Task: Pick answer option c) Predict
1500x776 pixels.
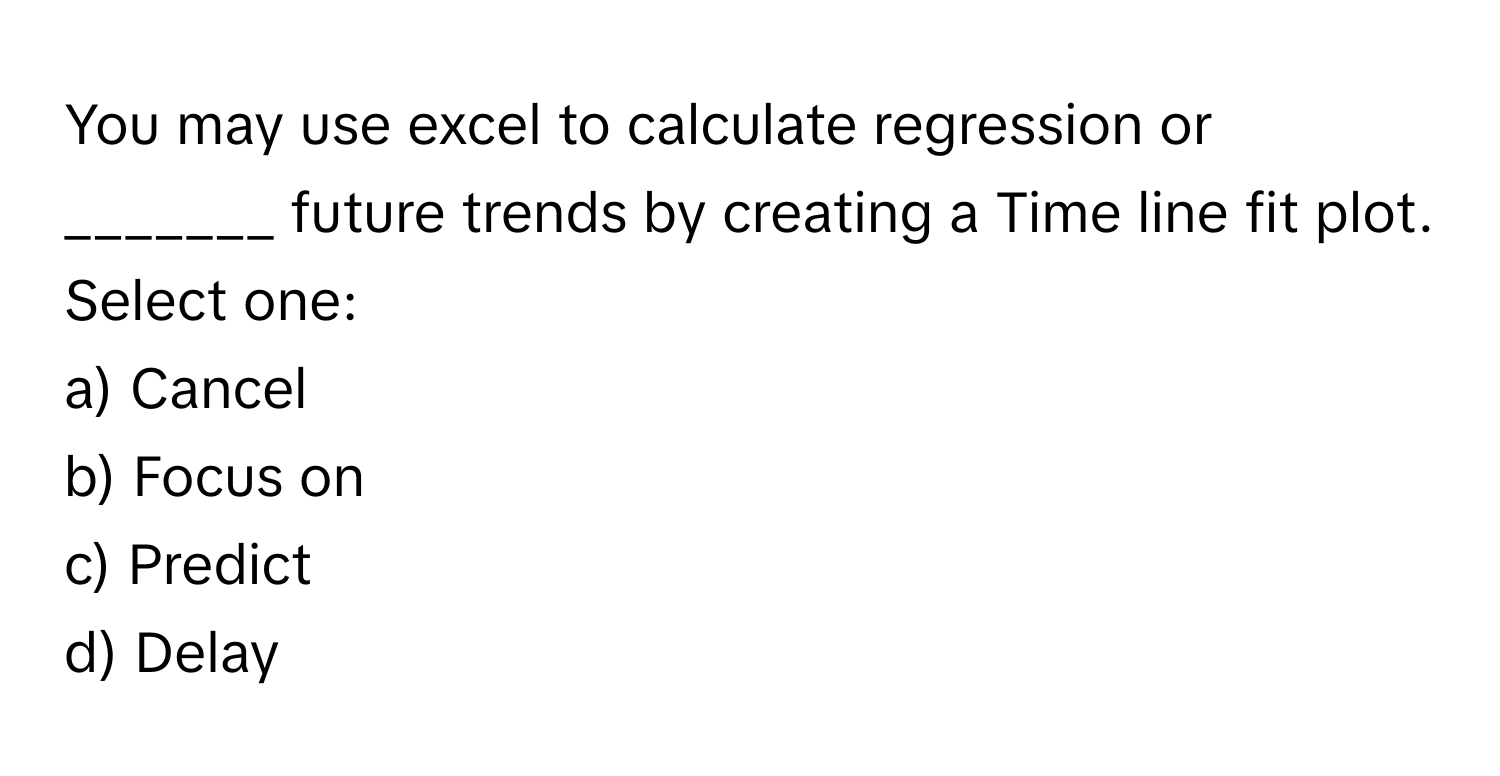Action: (188, 565)
